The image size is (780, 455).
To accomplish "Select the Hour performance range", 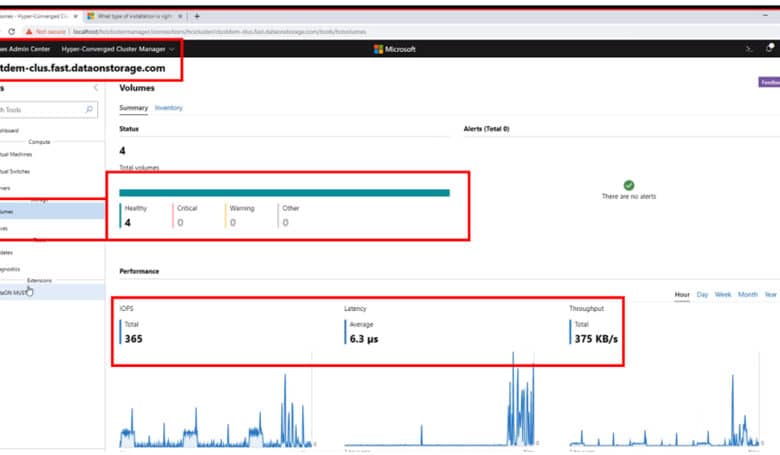I will tap(682, 294).
